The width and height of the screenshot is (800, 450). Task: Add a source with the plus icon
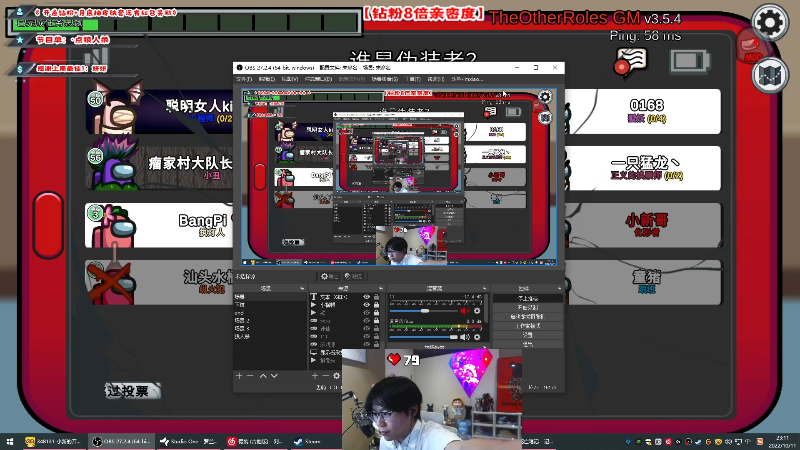click(315, 376)
